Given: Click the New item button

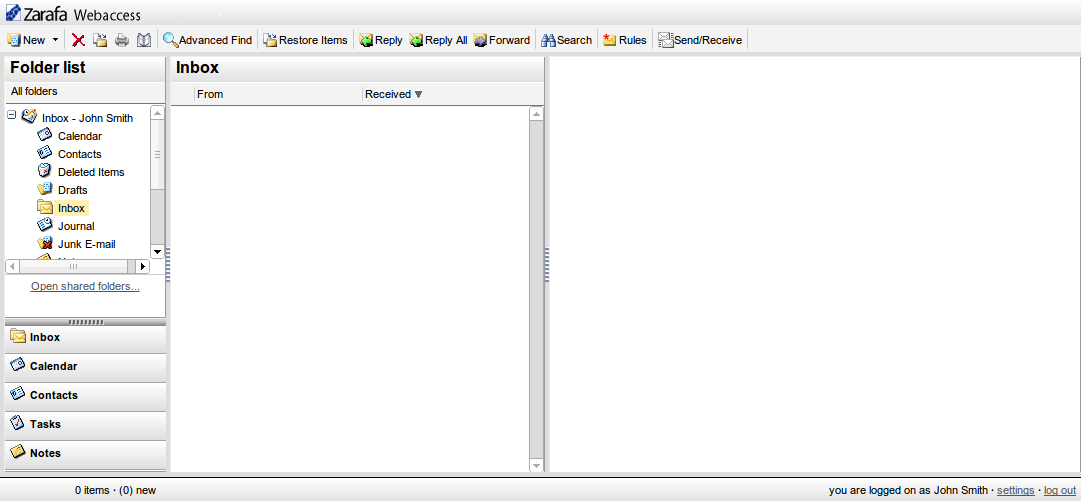Looking at the screenshot, I should coord(26,40).
